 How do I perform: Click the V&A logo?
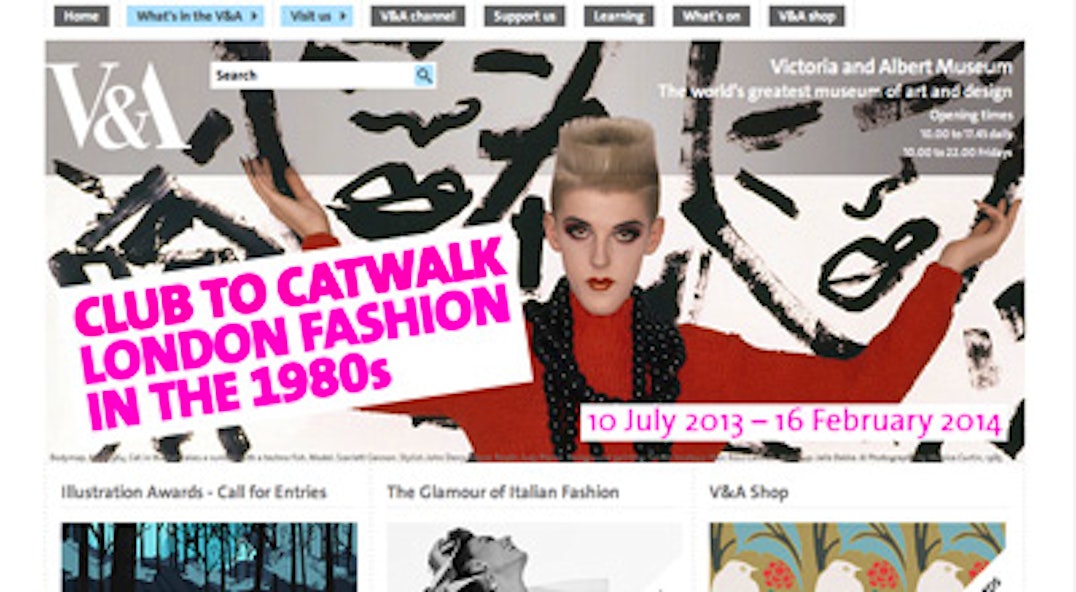pos(115,106)
